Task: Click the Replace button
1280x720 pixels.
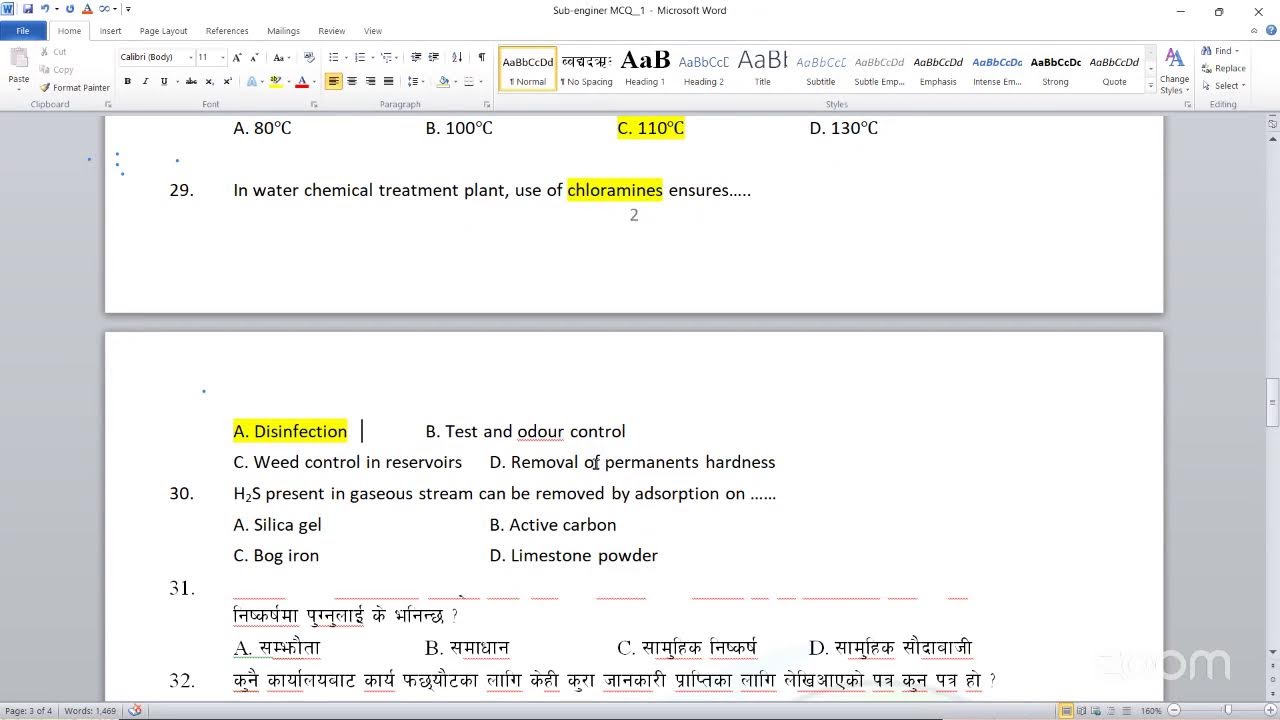Action: click(x=1223, y=68)
